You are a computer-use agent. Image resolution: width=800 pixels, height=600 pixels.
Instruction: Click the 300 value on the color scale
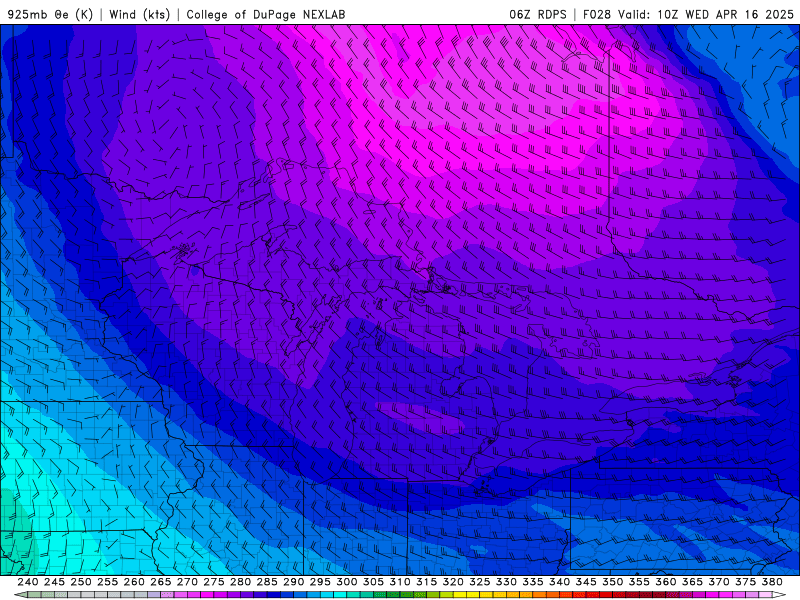point(346,582)
